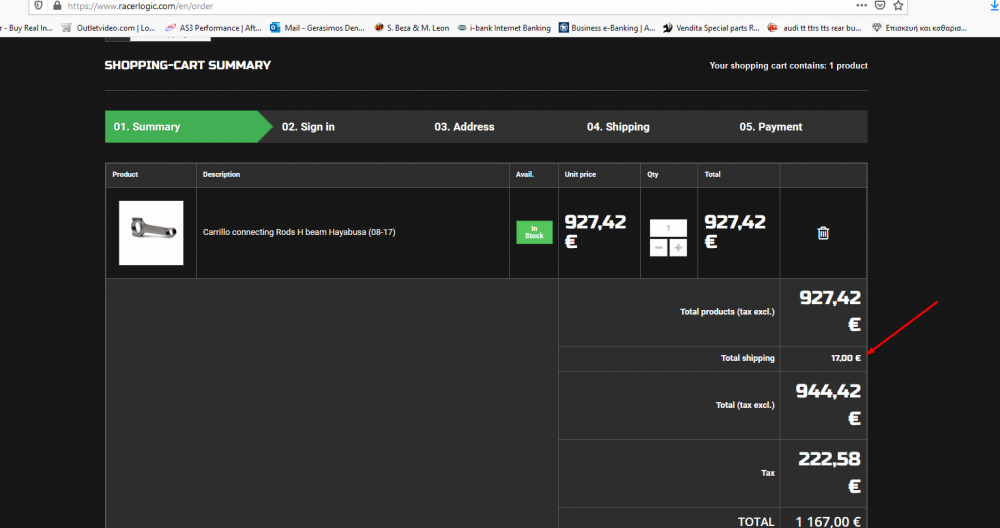
Task: Open the AS3 Performance bookmark
Action: [213, 28]
